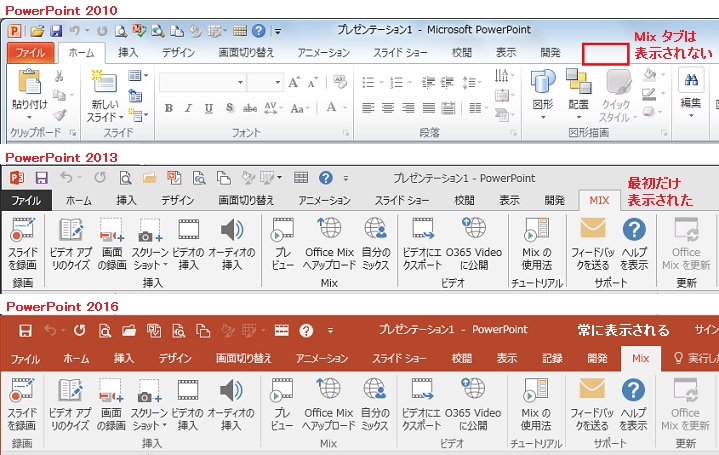Click オーディオの挿入 in PowerPoint 2013
Screen dimensions: 719x455
(232, 244)
